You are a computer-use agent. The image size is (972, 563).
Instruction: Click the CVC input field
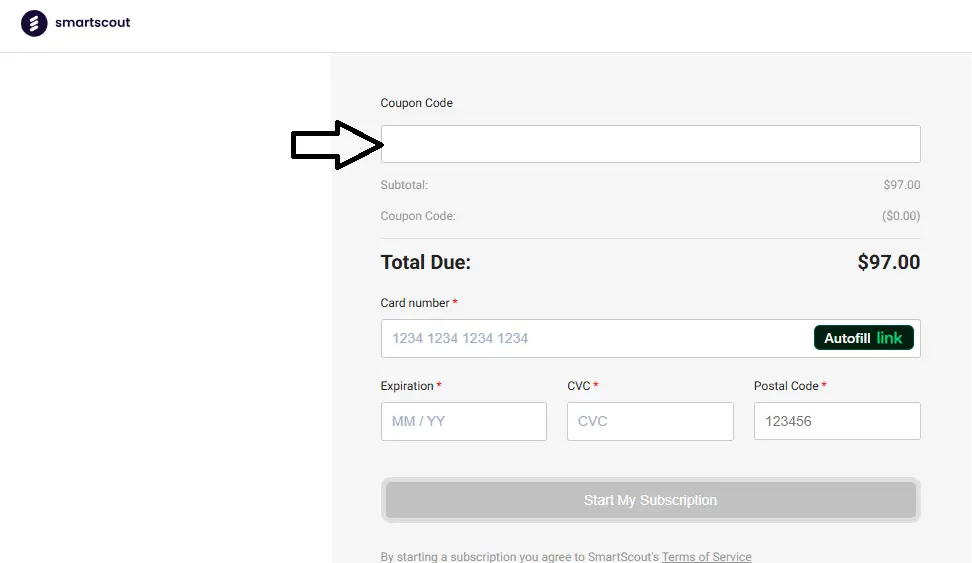tap(650, 422)
